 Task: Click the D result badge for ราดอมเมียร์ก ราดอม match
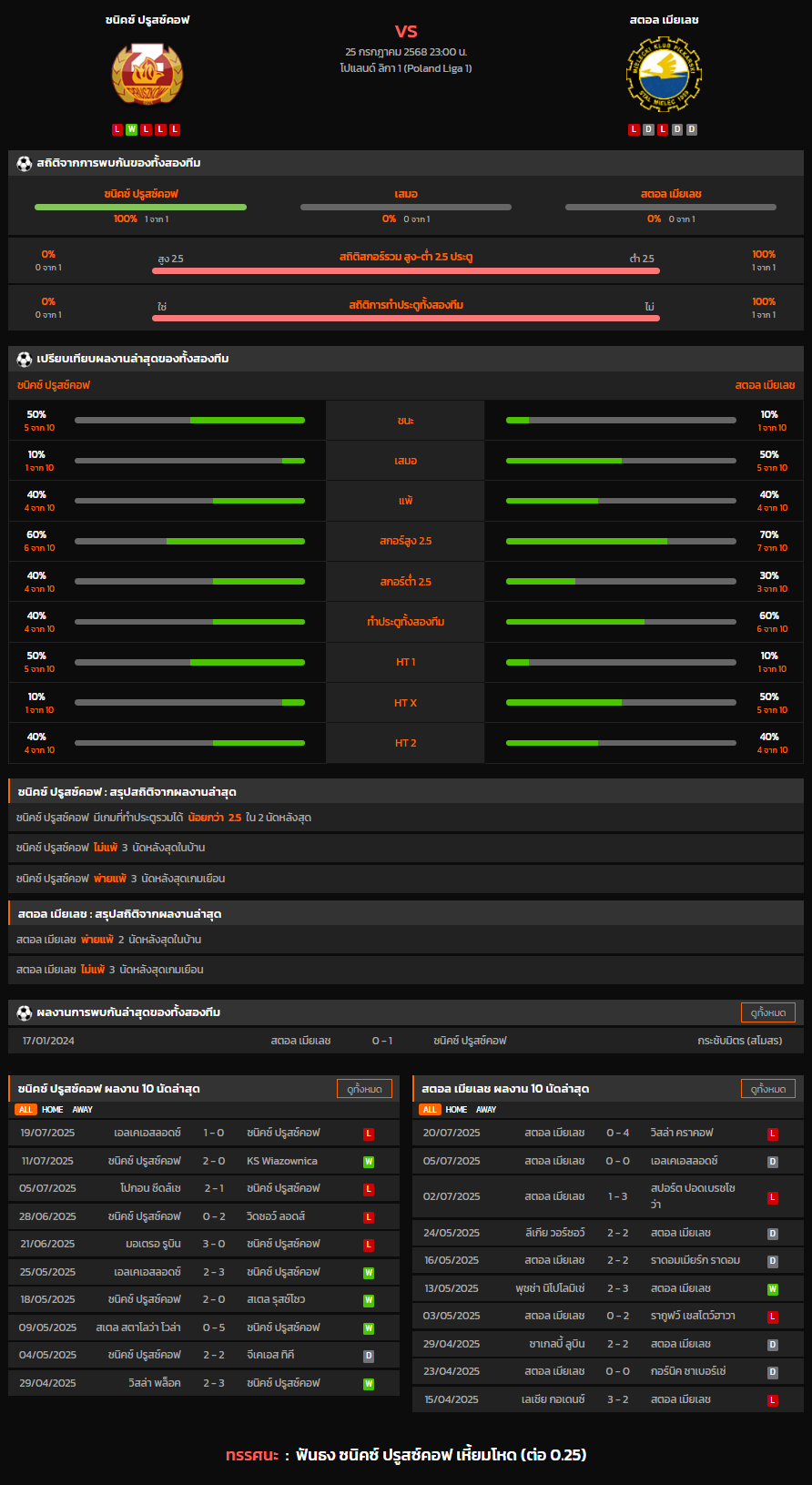pyautogui.click(x=773, y=1261)
